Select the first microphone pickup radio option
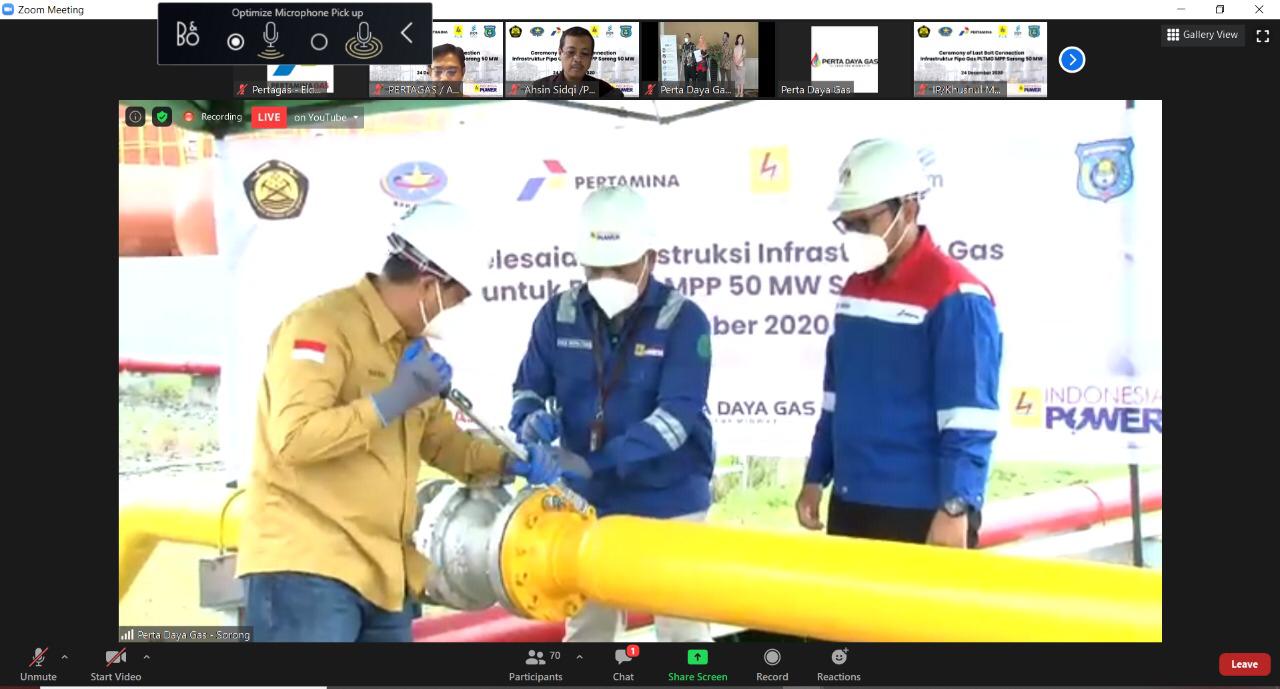This screenshot has width=1280, height=689. pos(235,42)
